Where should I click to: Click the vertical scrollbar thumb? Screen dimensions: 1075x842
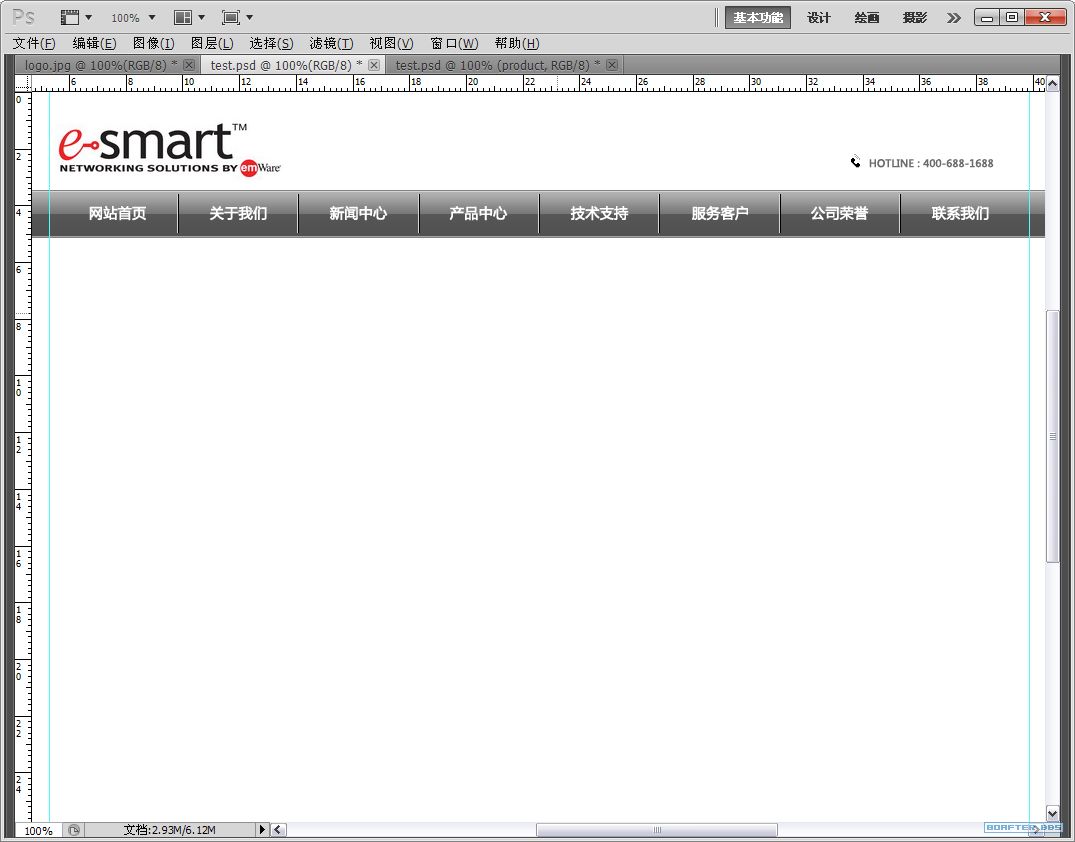click(1052, 436)
